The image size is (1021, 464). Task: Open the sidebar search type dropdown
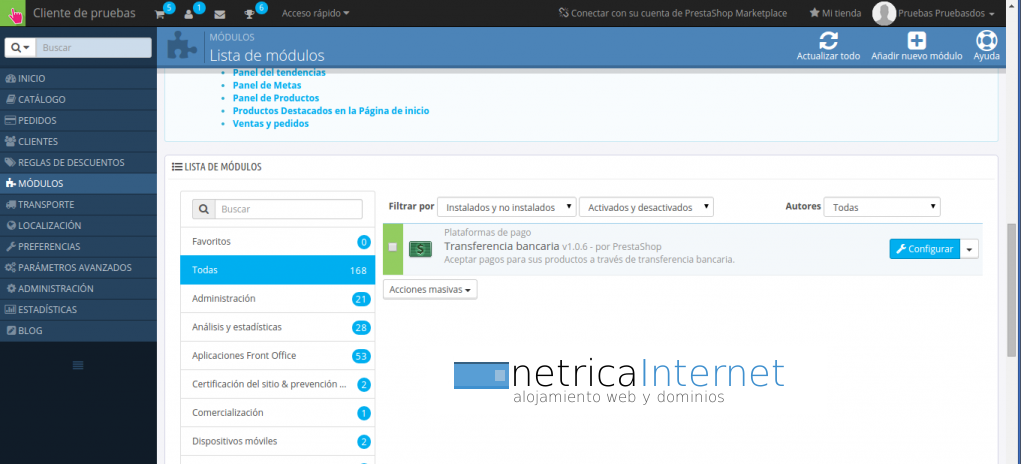pos(20,48)
